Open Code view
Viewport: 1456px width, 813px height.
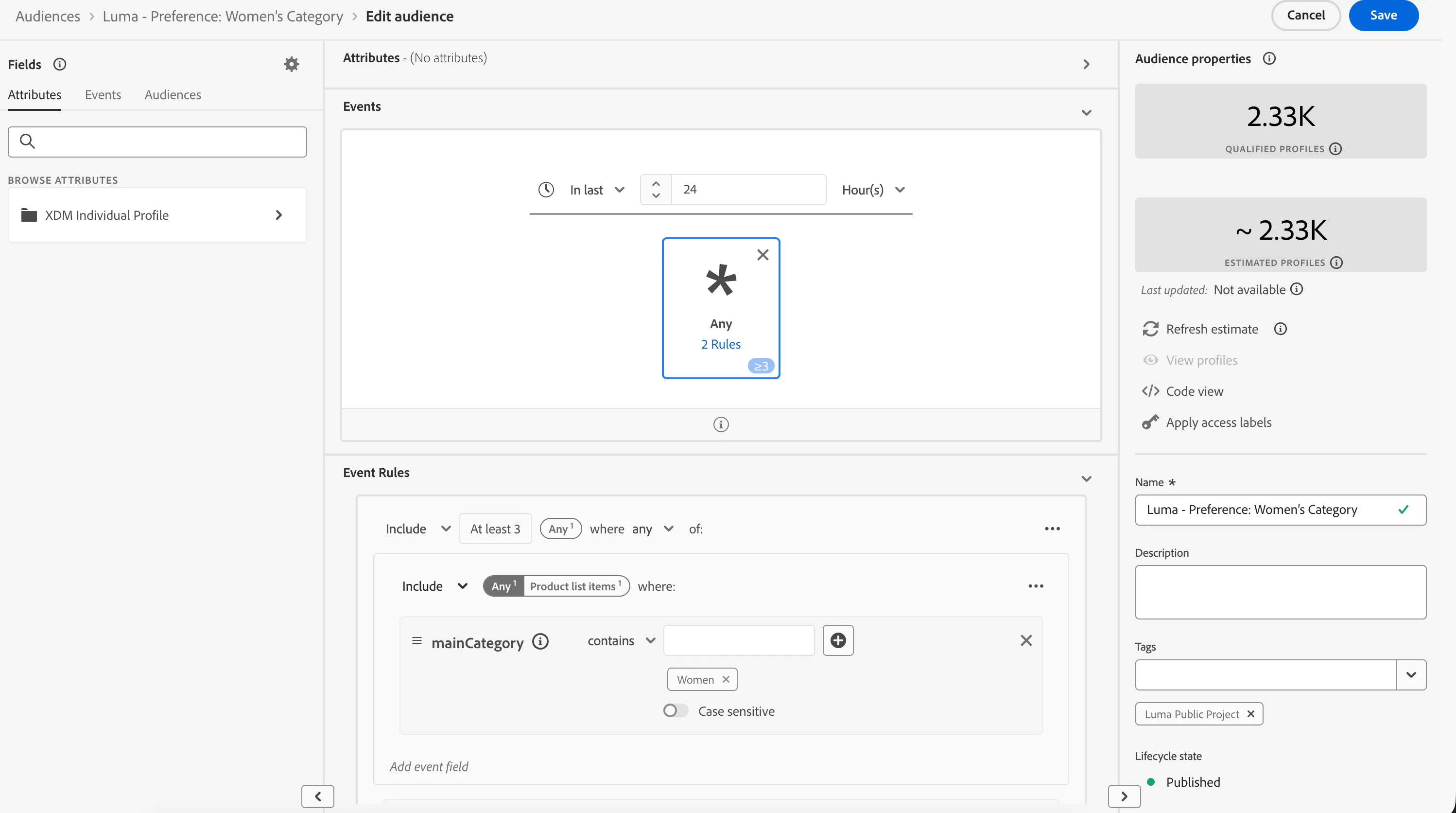(x=1195, y=391)
